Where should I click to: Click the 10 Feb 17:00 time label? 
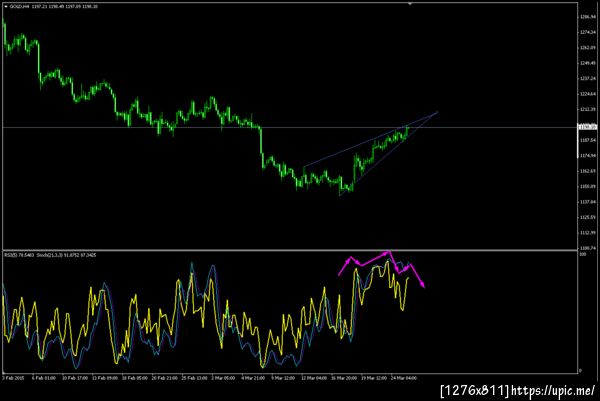(75, 378)
